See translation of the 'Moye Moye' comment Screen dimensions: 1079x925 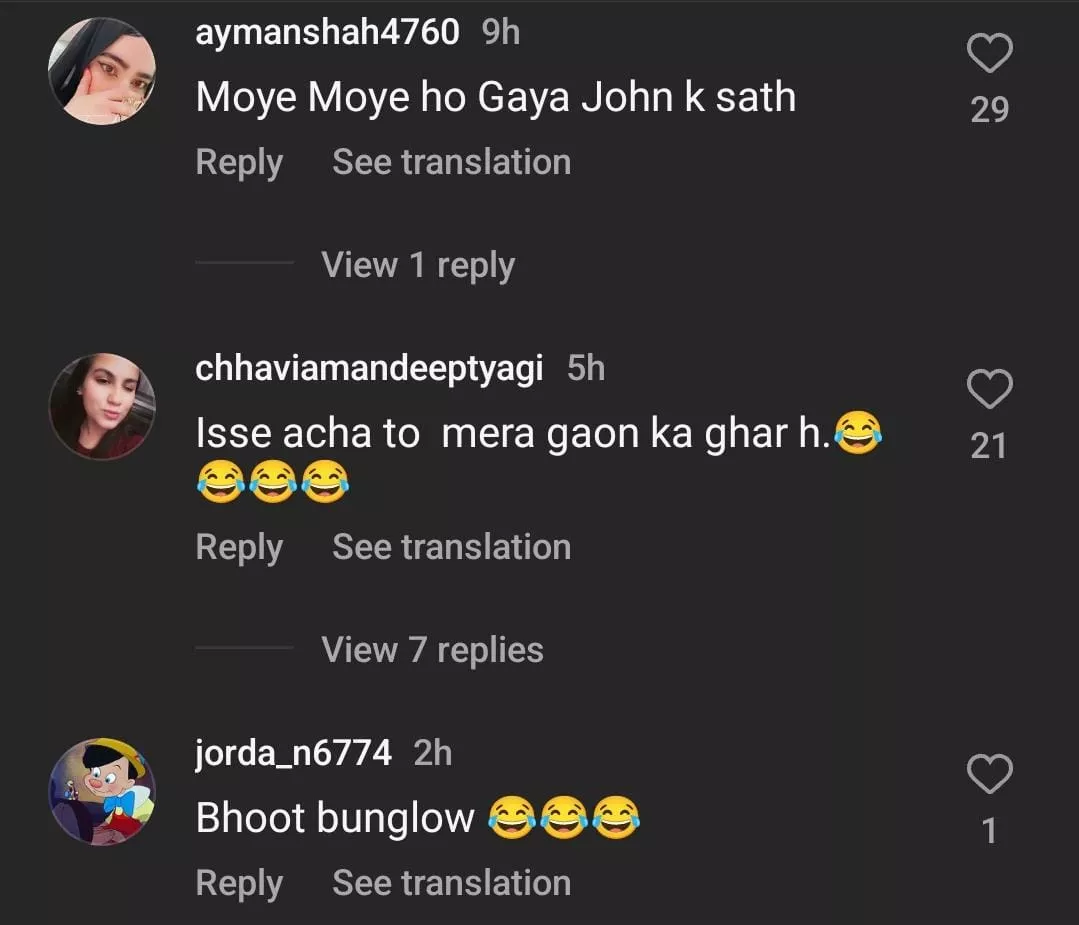(451, 162)
